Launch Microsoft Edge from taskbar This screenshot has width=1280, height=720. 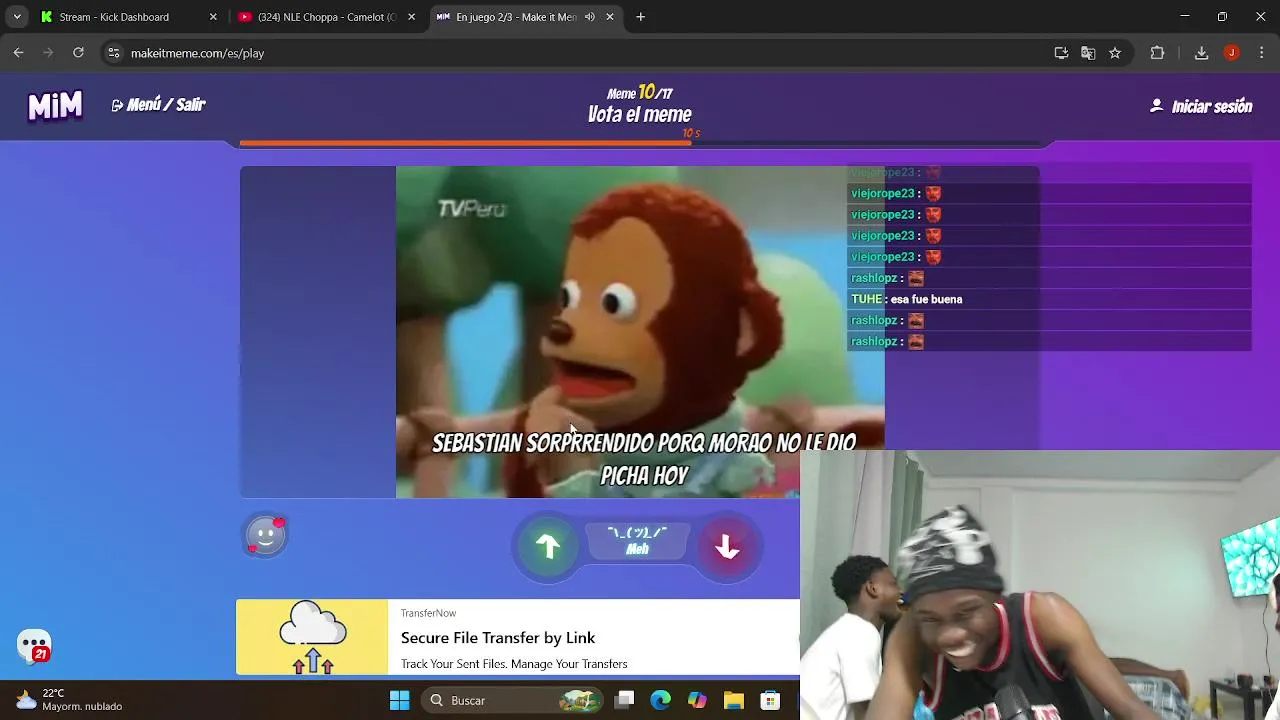pos(660,700)
